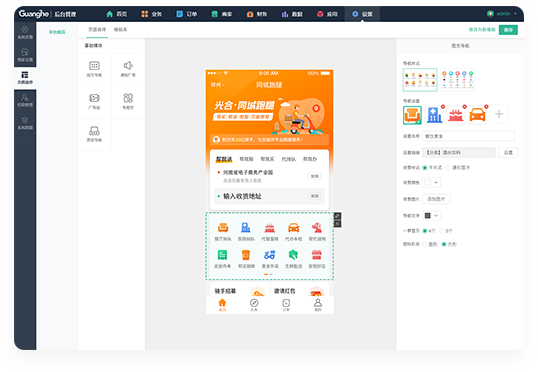This screenshot has width=538, height=372.
Task: Open the sidebar system data item below permissions
Action: coord(25,123)
